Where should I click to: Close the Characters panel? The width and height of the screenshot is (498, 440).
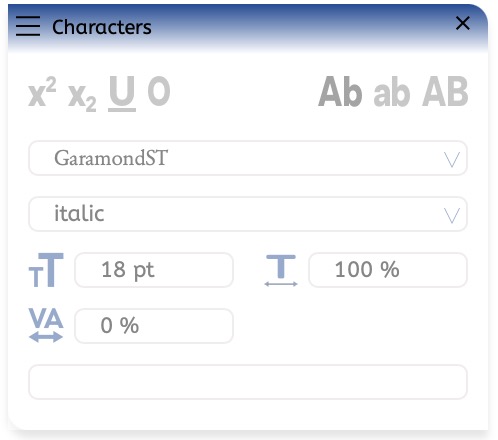463,23
